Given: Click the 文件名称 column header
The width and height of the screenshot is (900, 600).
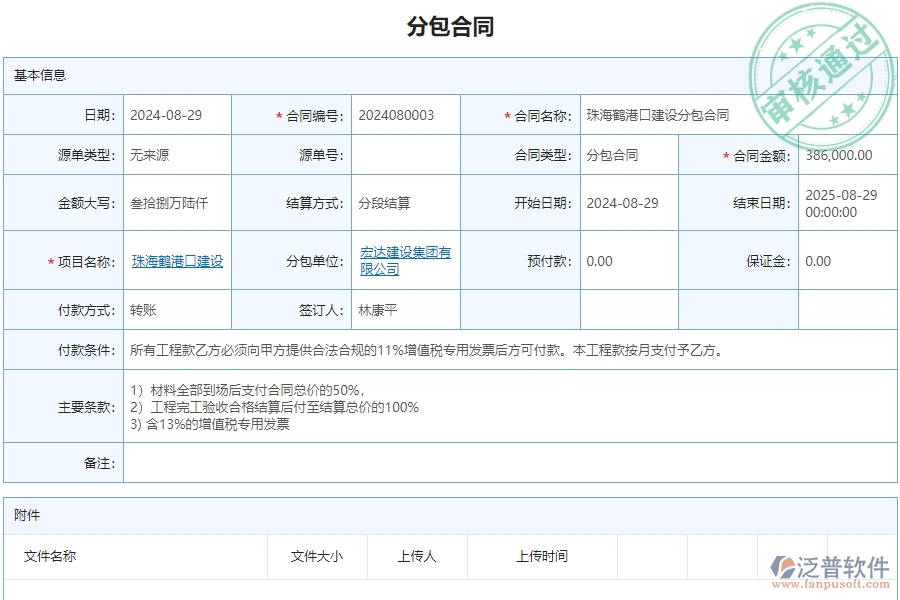Looking at the screenshot, I should point(50,556).
